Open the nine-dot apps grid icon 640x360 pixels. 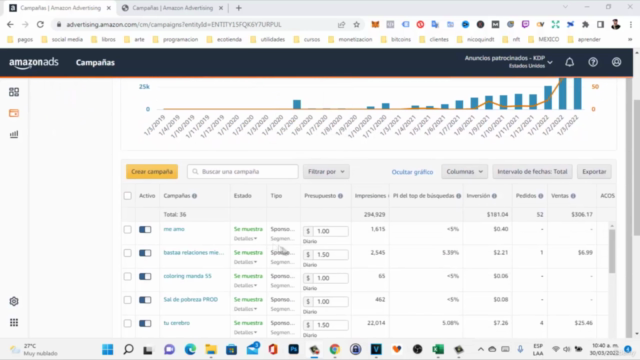coord(14,322)
